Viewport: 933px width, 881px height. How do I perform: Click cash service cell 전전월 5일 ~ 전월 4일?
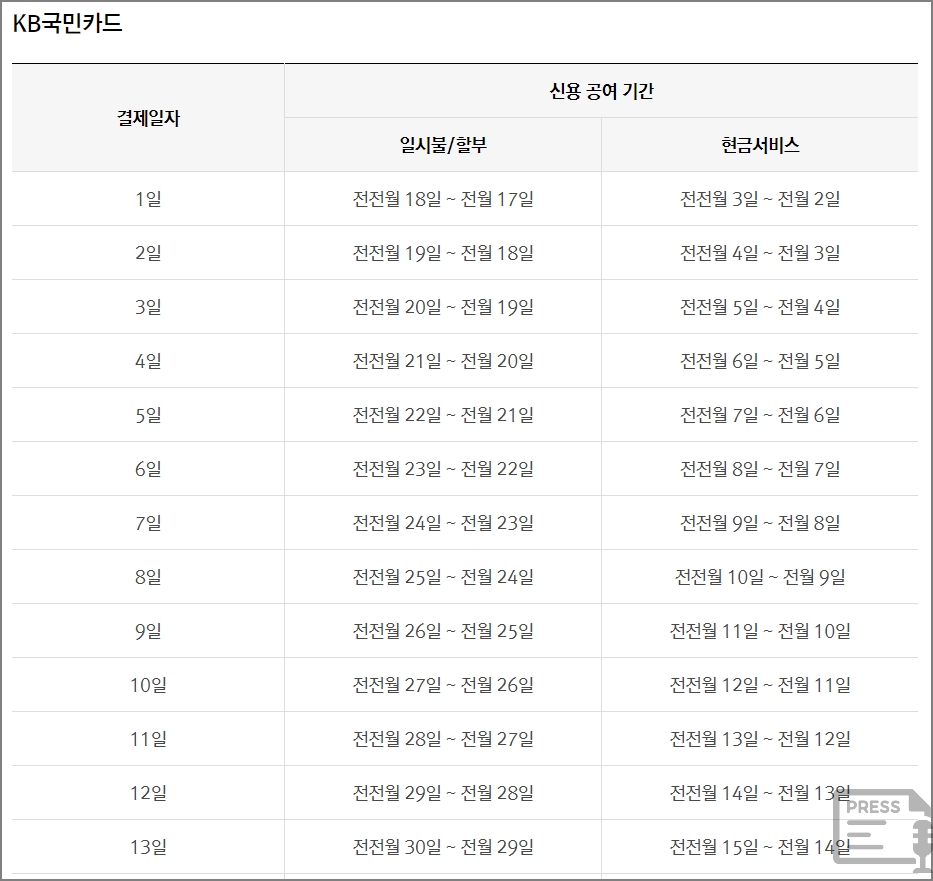[760, 307]
